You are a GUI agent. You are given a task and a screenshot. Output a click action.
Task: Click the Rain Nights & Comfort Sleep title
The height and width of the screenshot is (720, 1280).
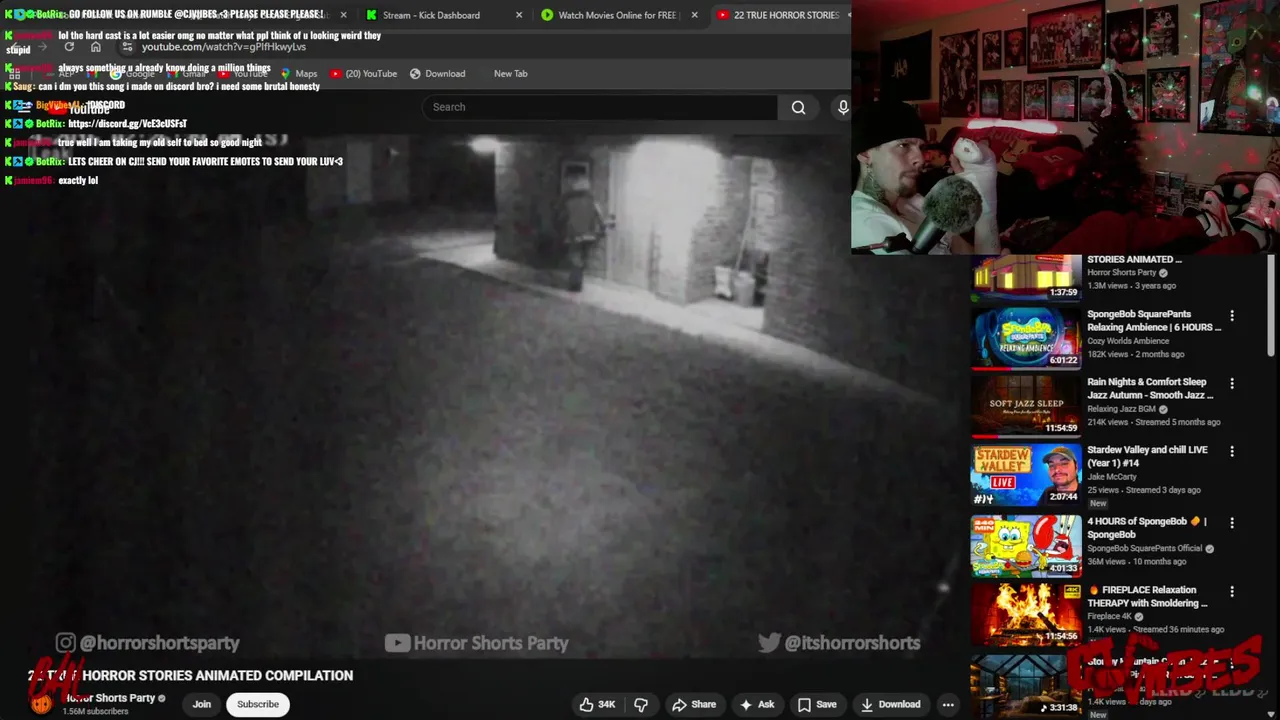click(1151, 388)
